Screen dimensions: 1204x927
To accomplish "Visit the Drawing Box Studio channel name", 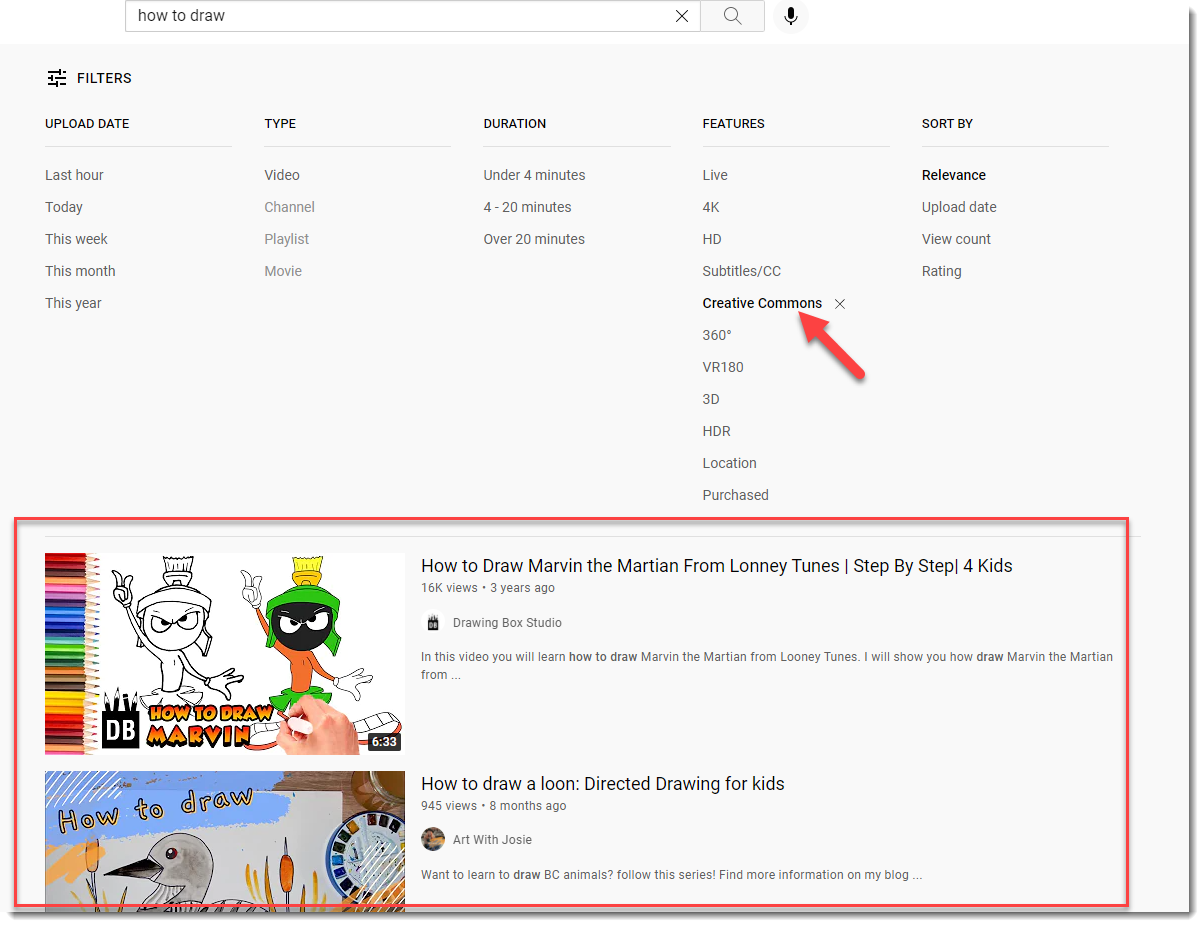I will pos(507,623).
